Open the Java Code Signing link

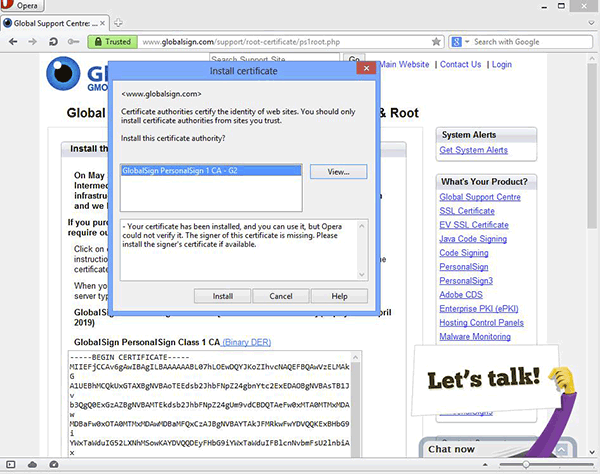[x=473, y=239]
